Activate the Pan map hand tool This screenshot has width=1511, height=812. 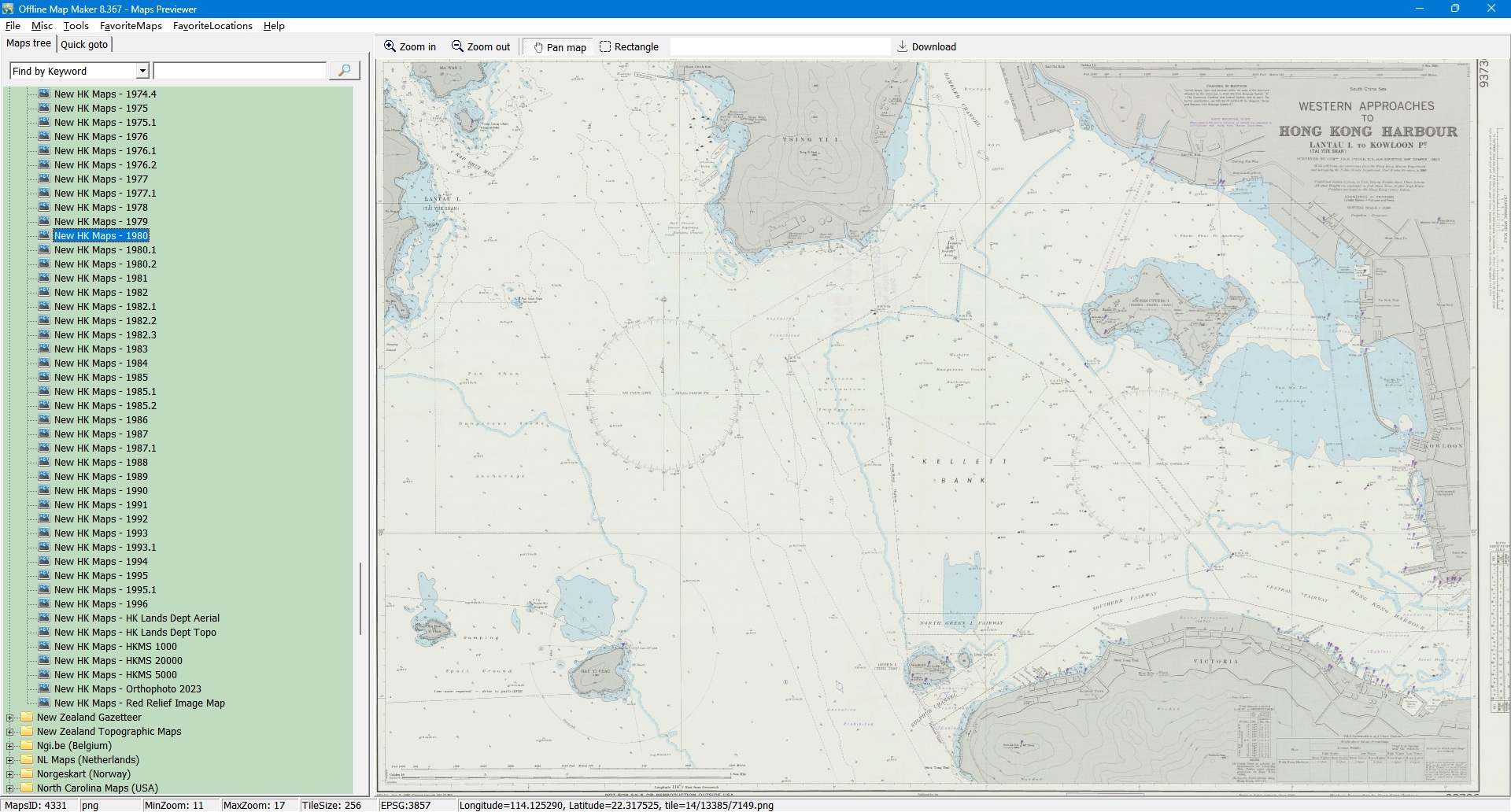(x=538, y=47)
